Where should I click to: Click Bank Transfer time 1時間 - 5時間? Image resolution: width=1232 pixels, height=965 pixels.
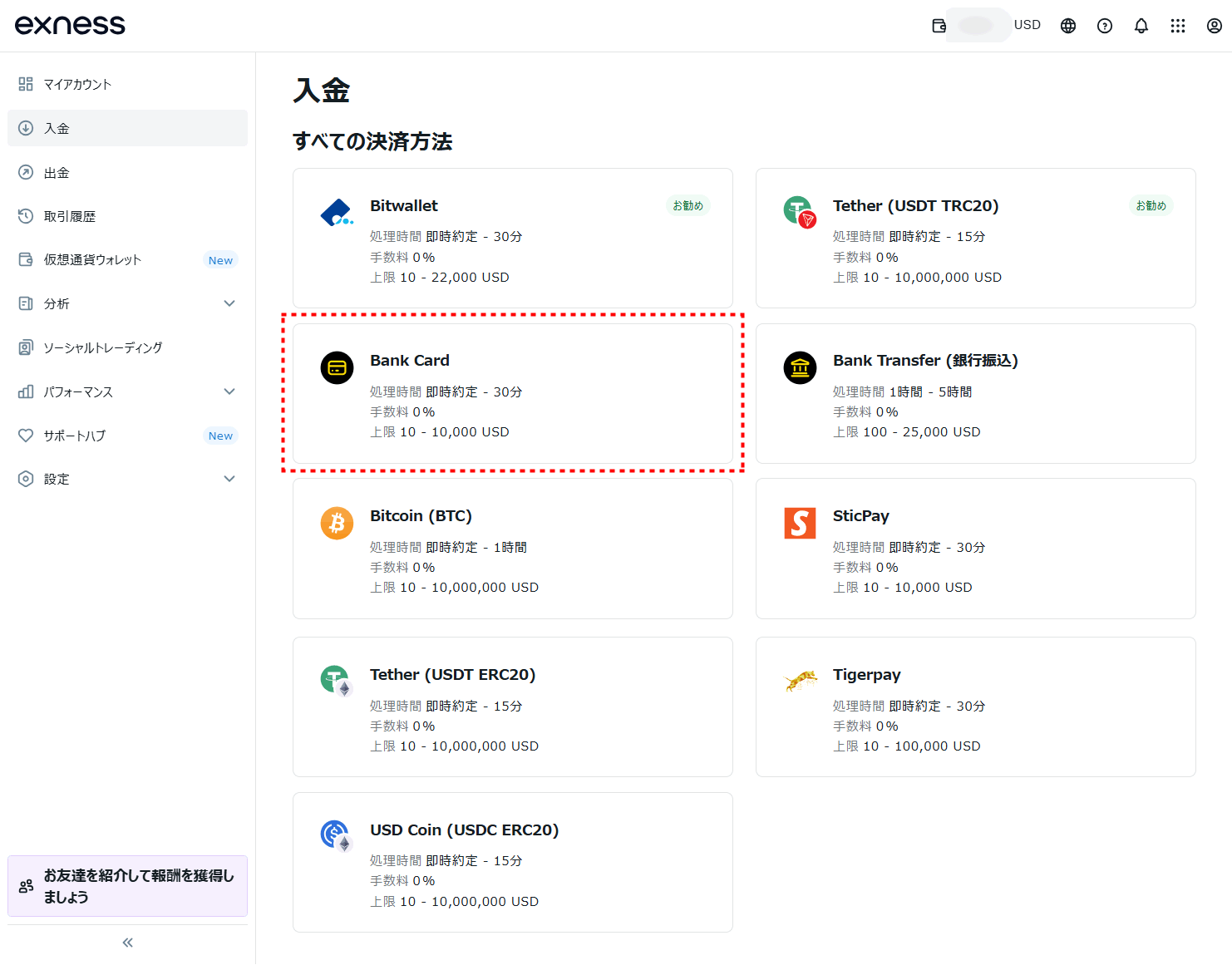click(930, 391)
